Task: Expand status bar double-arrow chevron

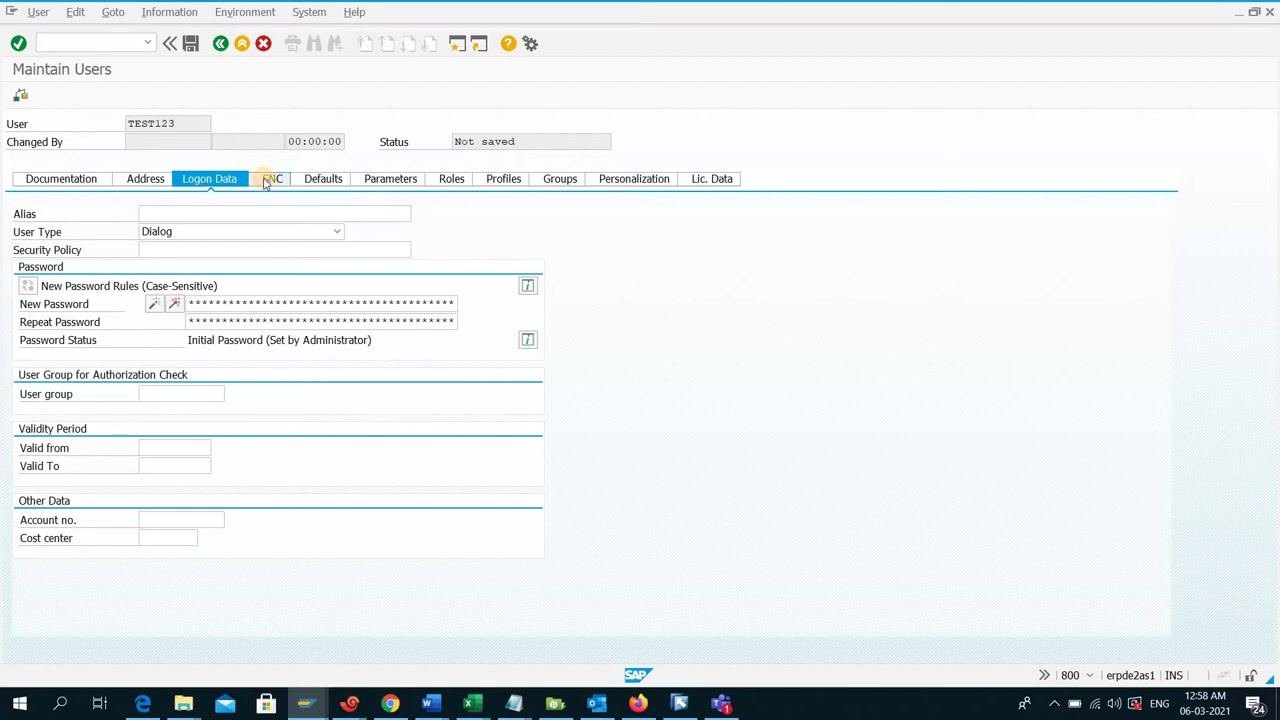Action: (1044, 675)
